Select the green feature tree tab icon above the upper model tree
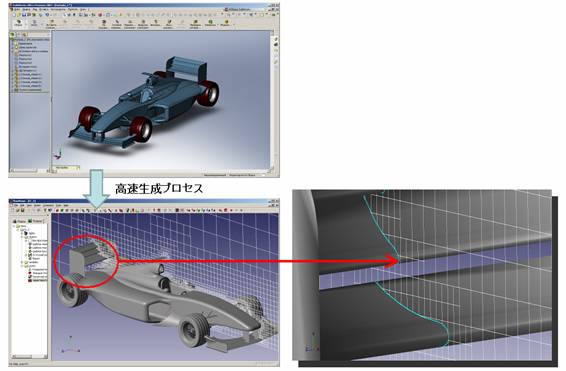This screenshot has width=566, height=371. 12,34
